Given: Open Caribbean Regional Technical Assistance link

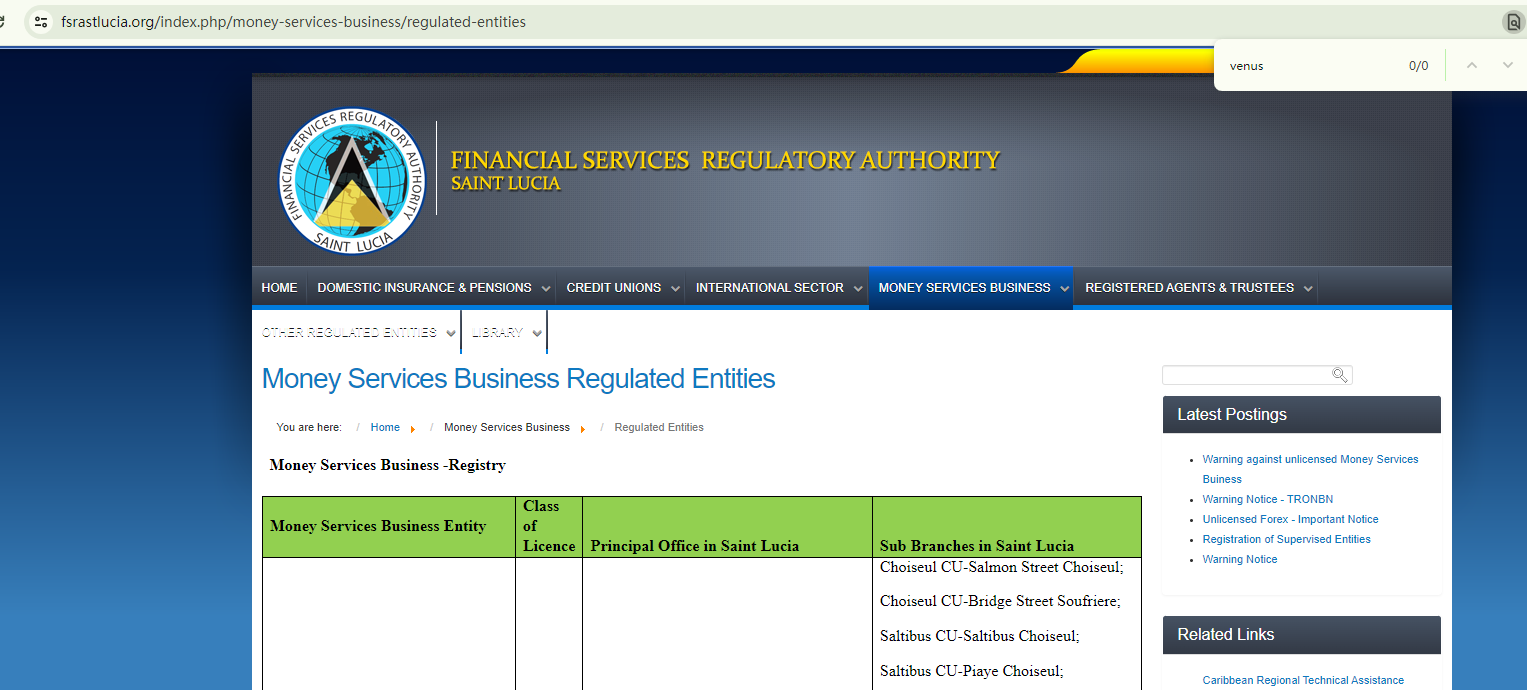Looking at the screenshot, I should click(1303, 680).
